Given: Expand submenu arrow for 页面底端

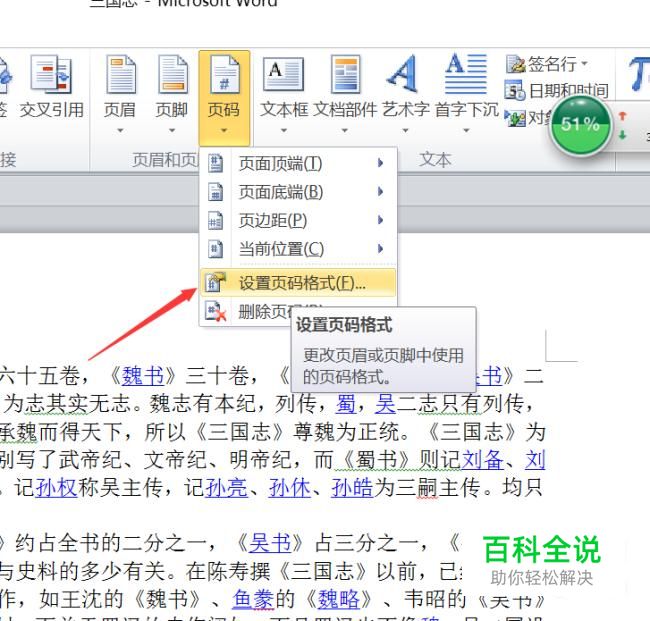Looking at the screenshot, I should (380, 192).
